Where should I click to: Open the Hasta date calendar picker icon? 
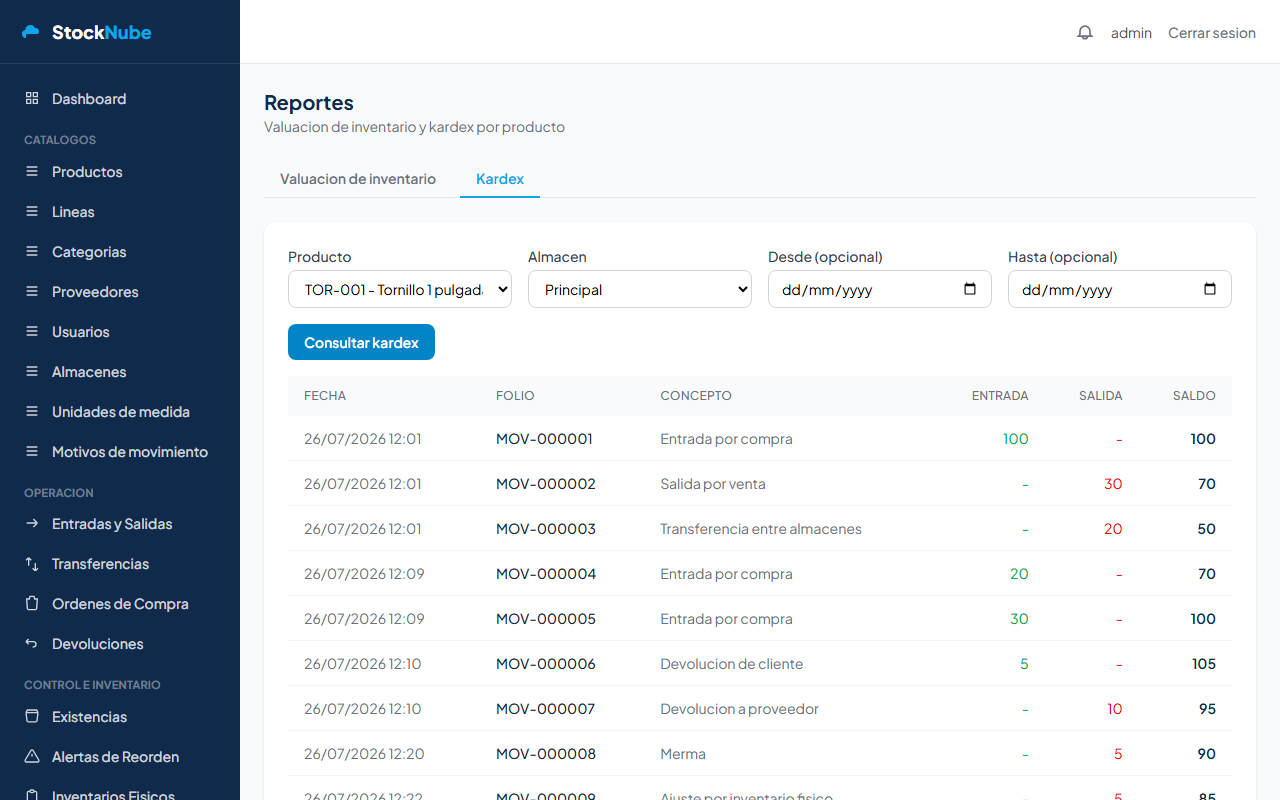(1210, 289)
